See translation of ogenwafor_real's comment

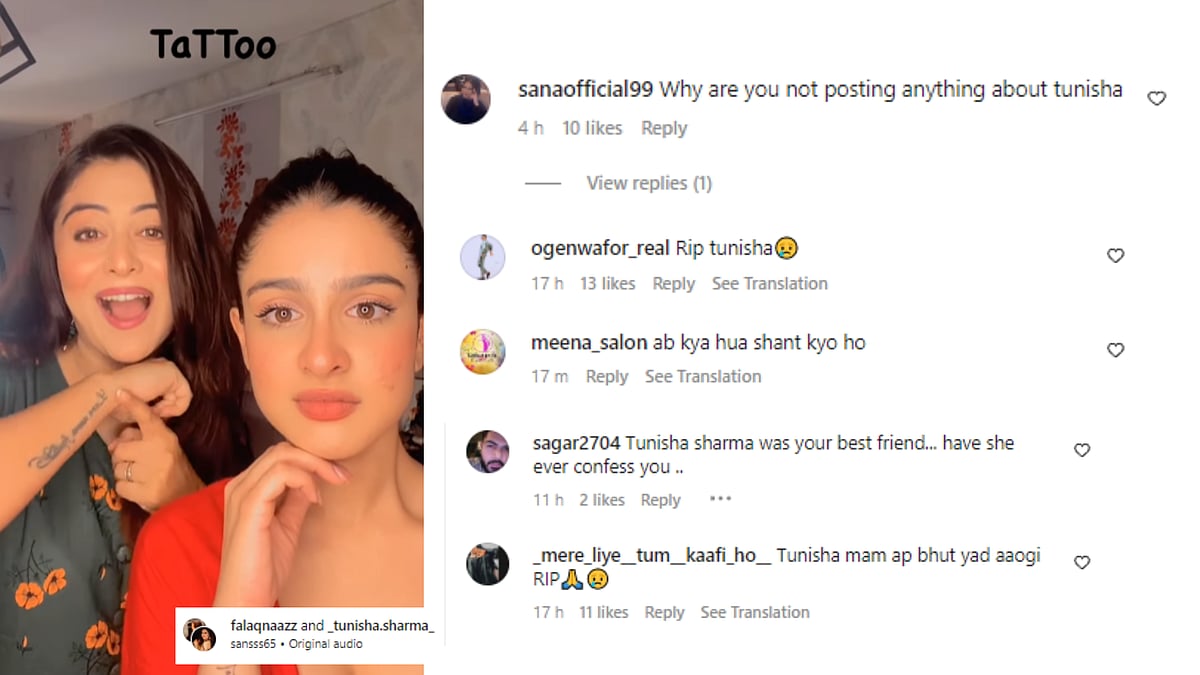(770, 284)
